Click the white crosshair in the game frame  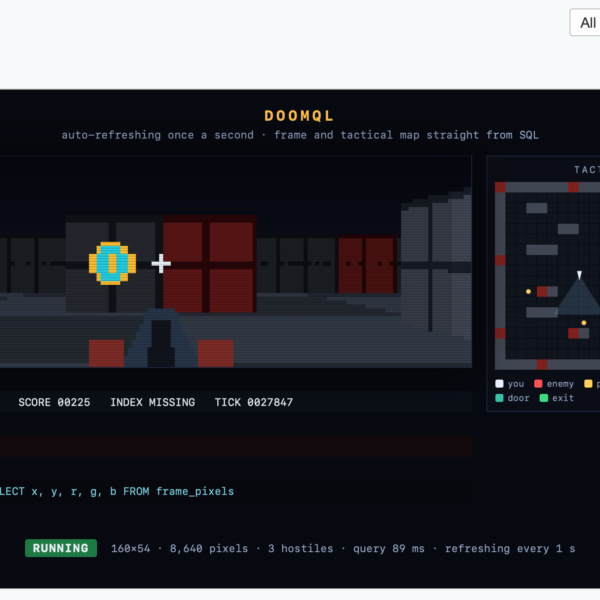point(161,263)
